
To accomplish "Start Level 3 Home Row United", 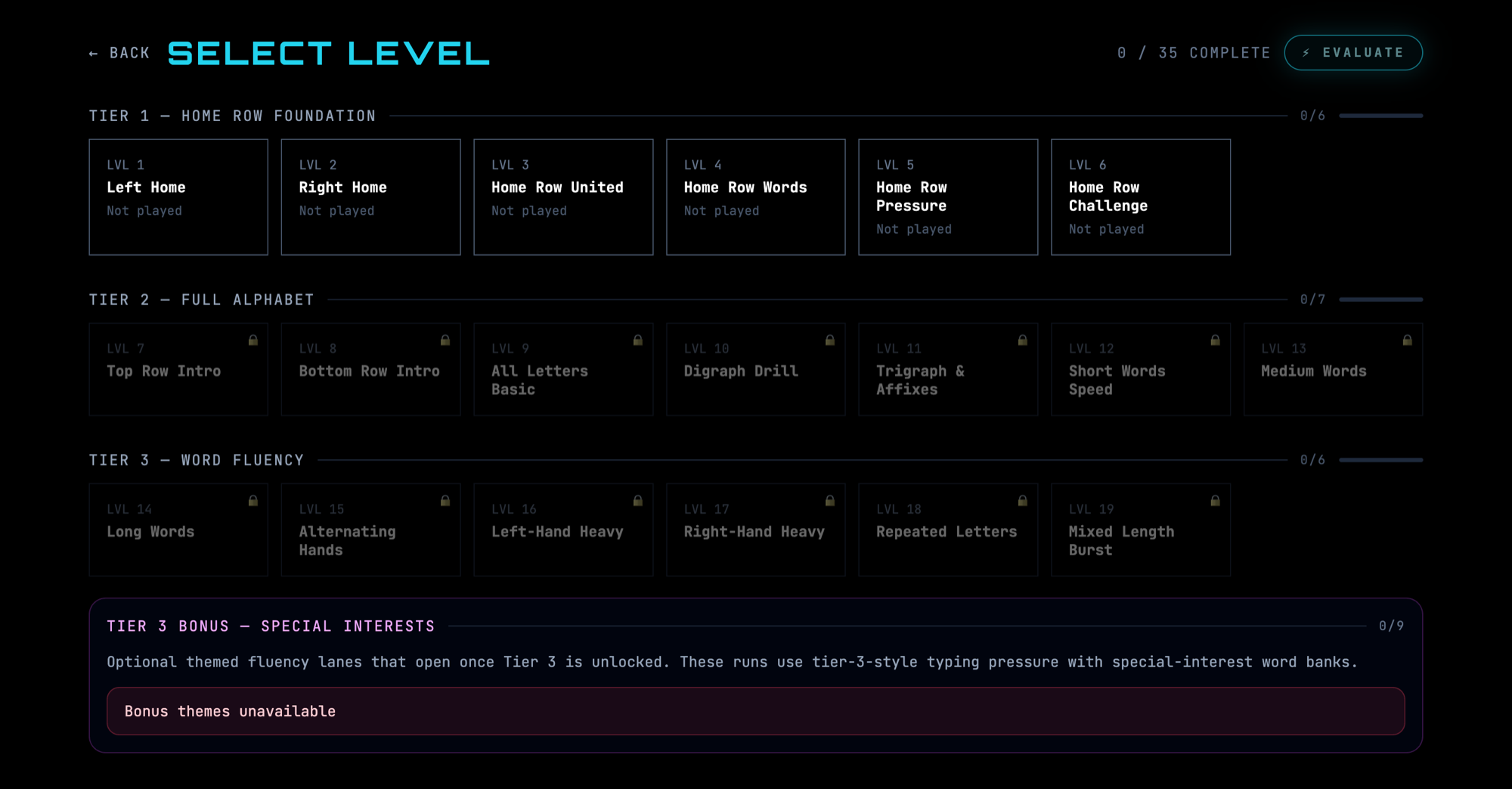I will point(563,197).
